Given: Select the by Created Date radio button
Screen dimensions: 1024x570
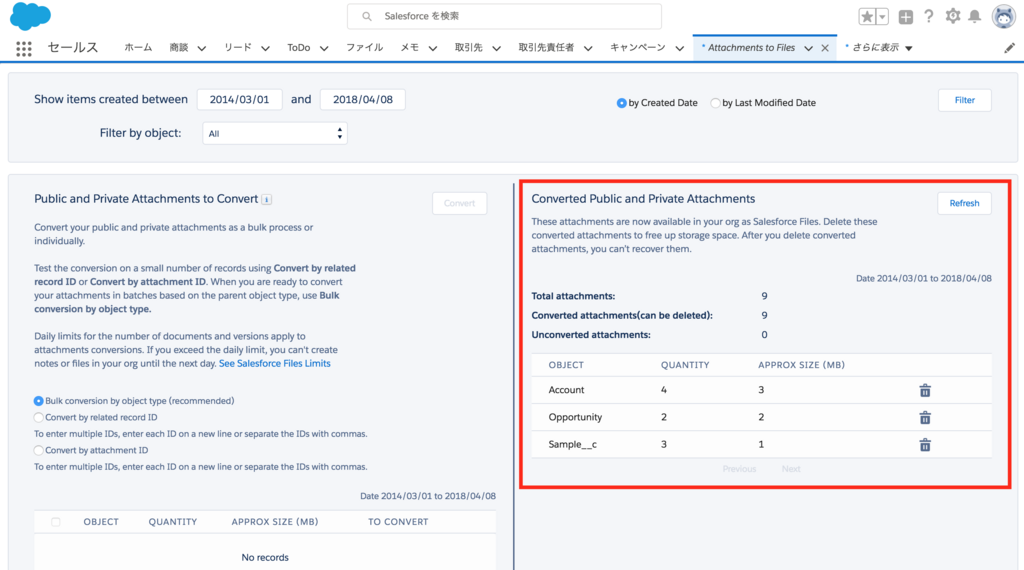Looking at the screenshot, I should pyautogui.click(x=621, y=103).
